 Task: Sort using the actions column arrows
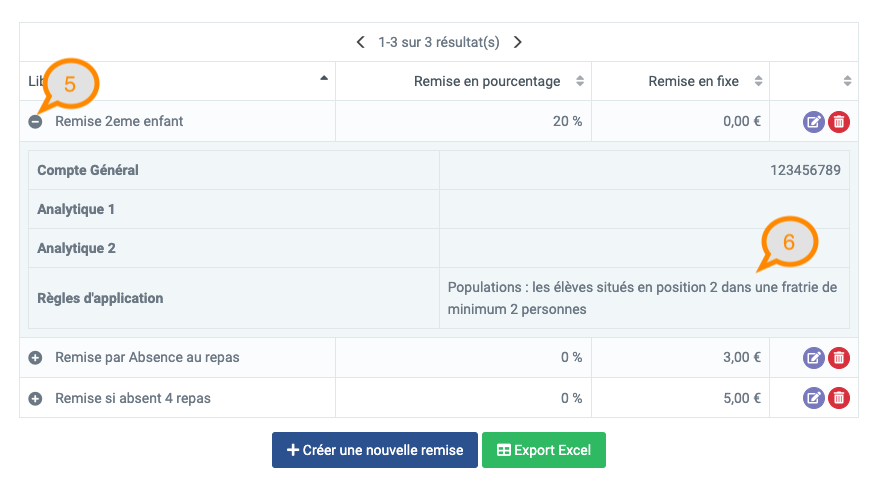pos(847,81)
